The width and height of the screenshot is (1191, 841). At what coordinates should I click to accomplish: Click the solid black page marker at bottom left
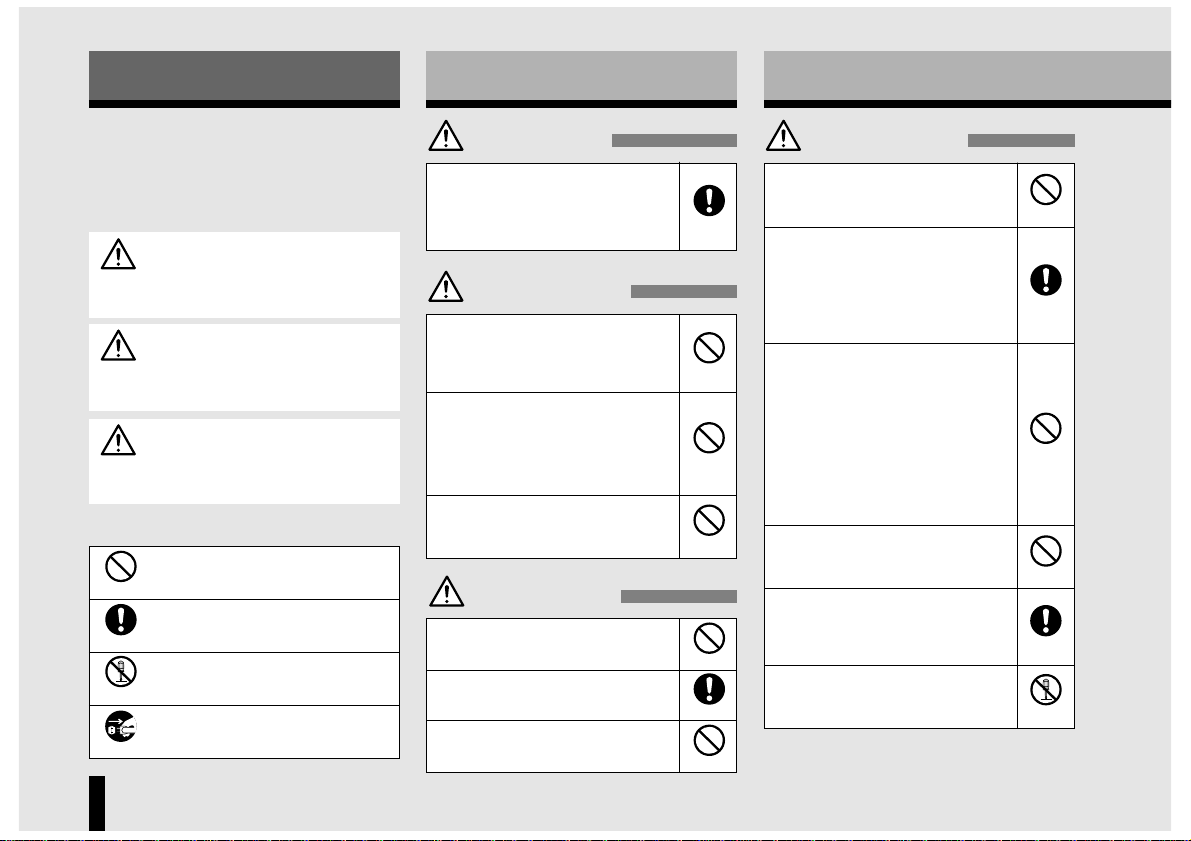97,803
